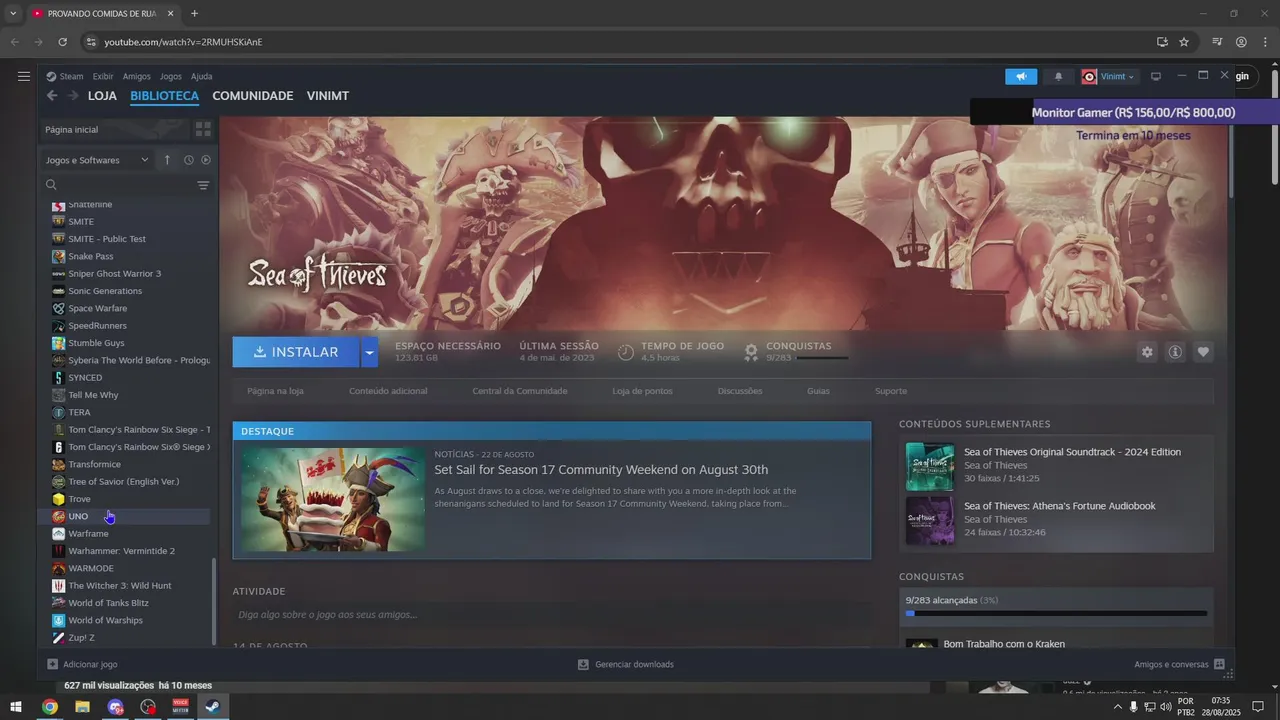The height and width of the screenshot is (720, 1280).
Task: Open the COMUNIDADE section
Action: pyautogui.click(x=253, y=96)
